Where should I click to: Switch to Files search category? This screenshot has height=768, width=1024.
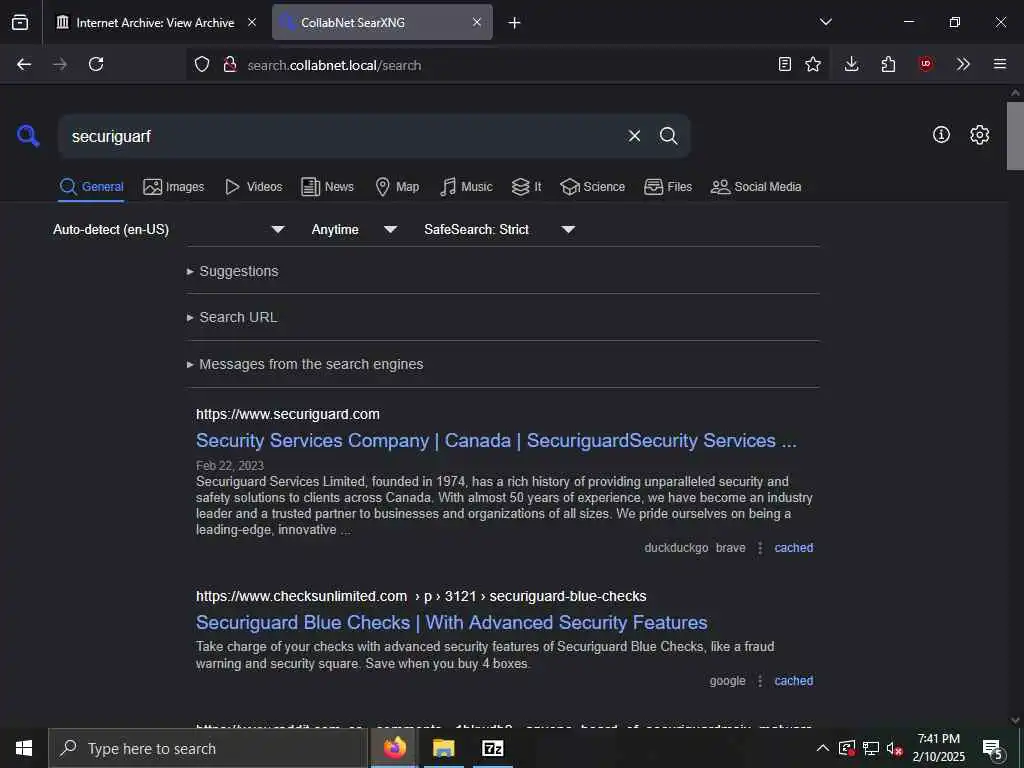(x=667, y=187)
